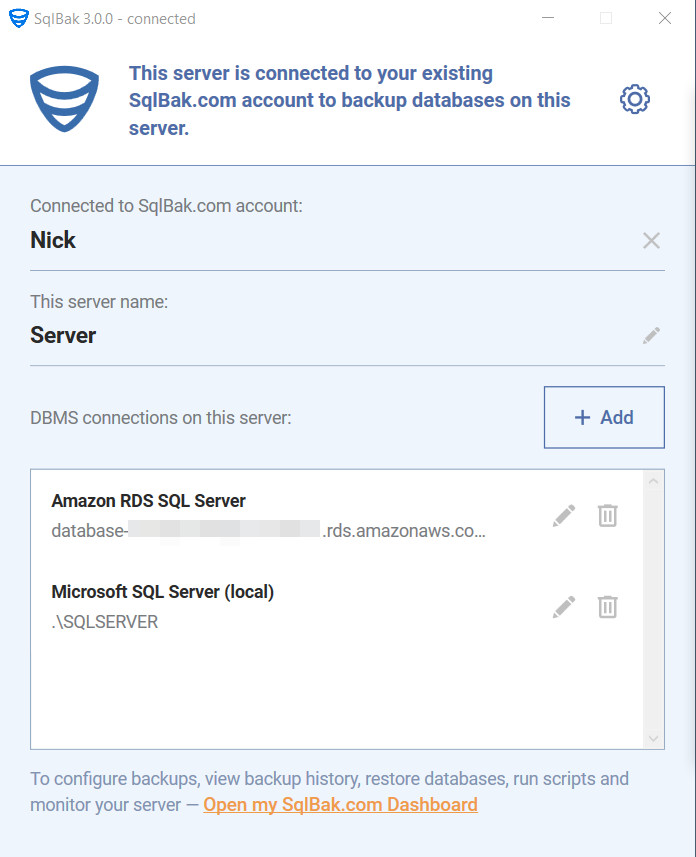696x857 pixels.
Task: Click the account name Nick
Action: click(53, 240)
